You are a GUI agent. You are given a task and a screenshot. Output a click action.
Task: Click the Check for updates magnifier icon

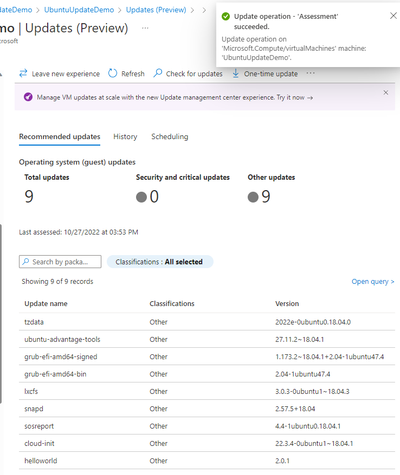(x=158, y=73)
